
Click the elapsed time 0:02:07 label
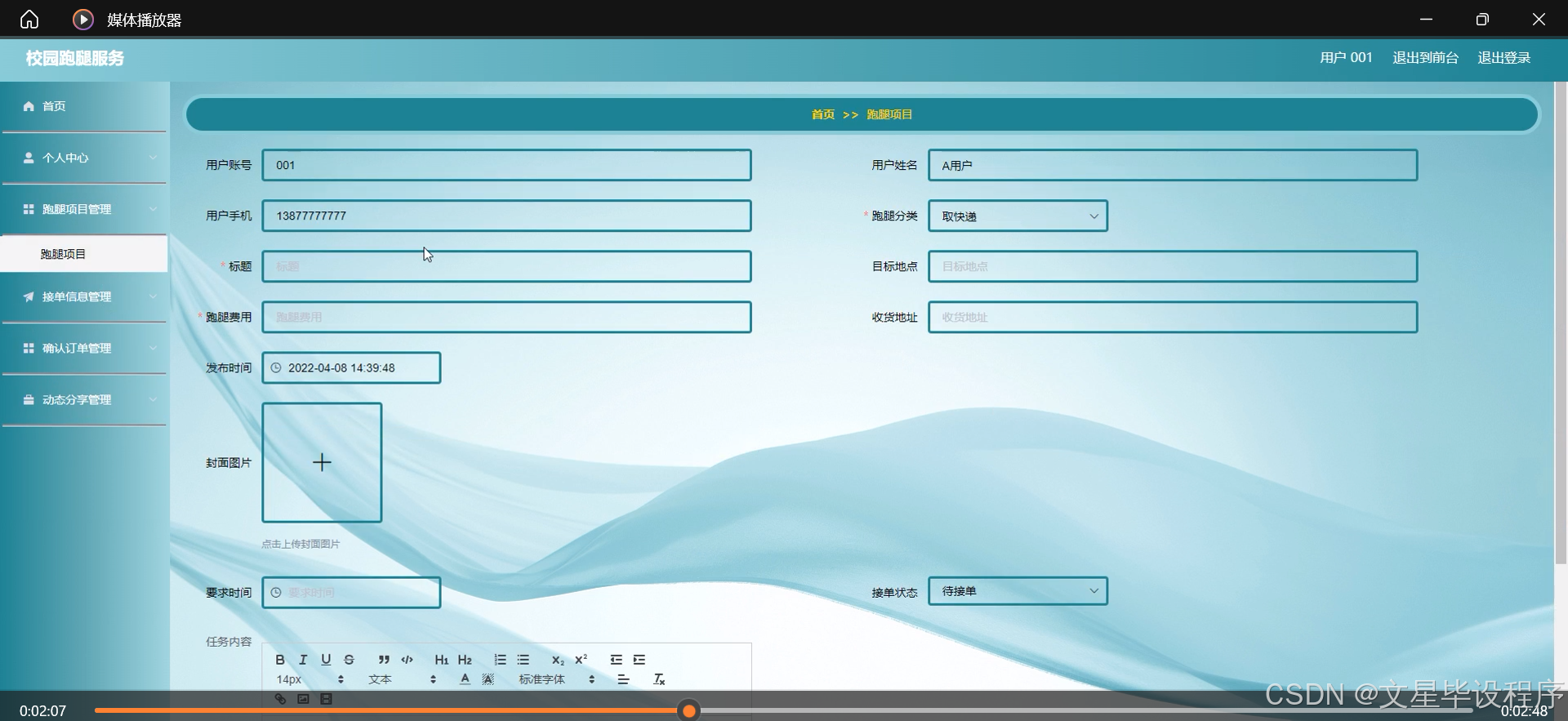42,711
